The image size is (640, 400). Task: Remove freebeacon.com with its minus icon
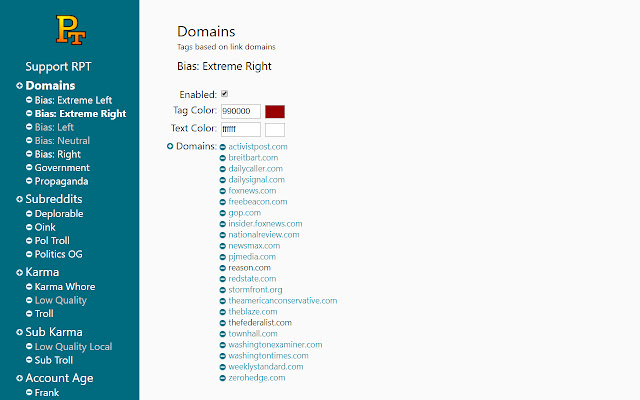223,202
